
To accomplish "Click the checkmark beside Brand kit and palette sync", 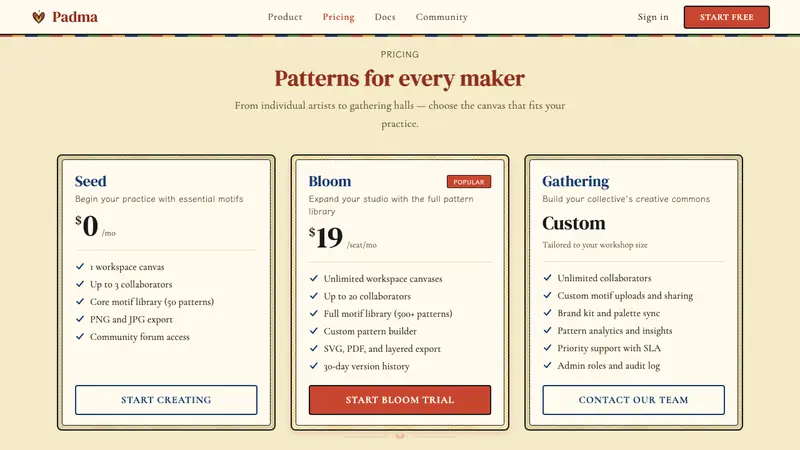I will 547,313.
